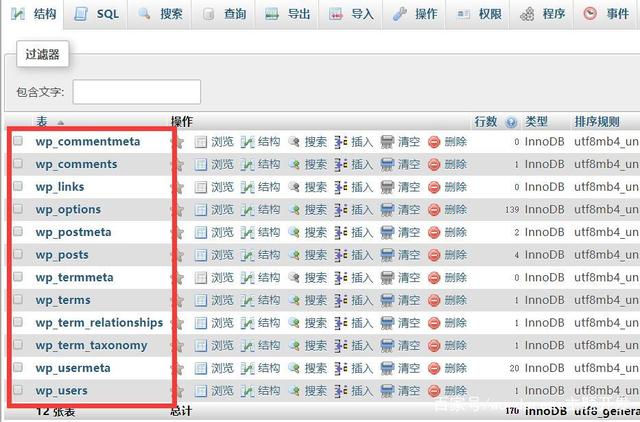The width and height of the screenshot is (640, 422).
Task: Open the wp_usermeta table link
Action: 73,368
